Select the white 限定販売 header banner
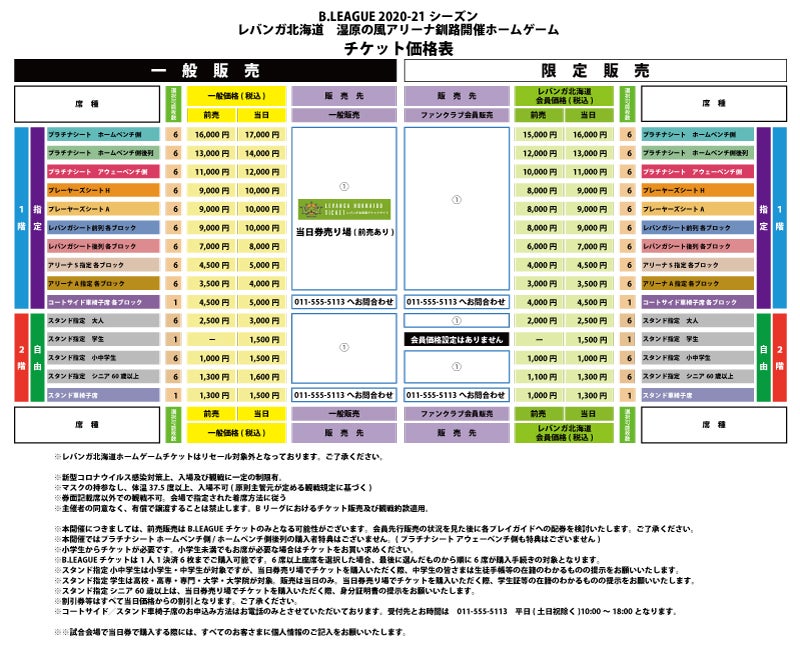This screenshot has height=645, width=800. click(595, 71)
